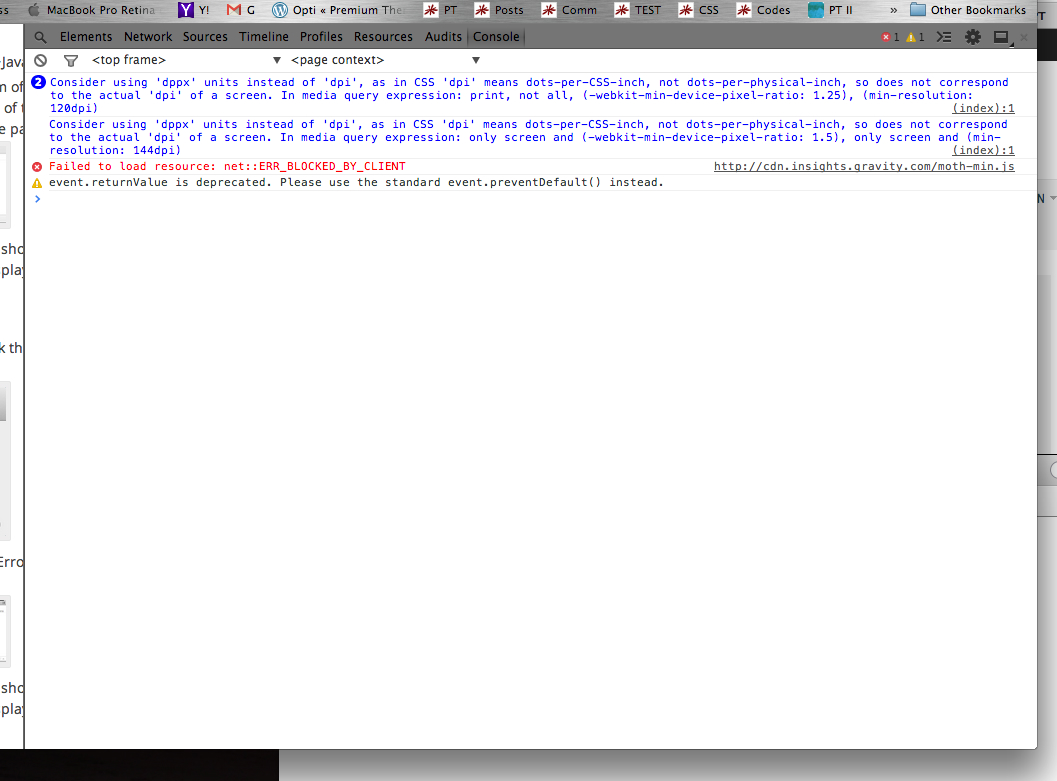Open the Other Bookmarks folder
Viewport: 1057px width, 781px height.
(967, 10)
